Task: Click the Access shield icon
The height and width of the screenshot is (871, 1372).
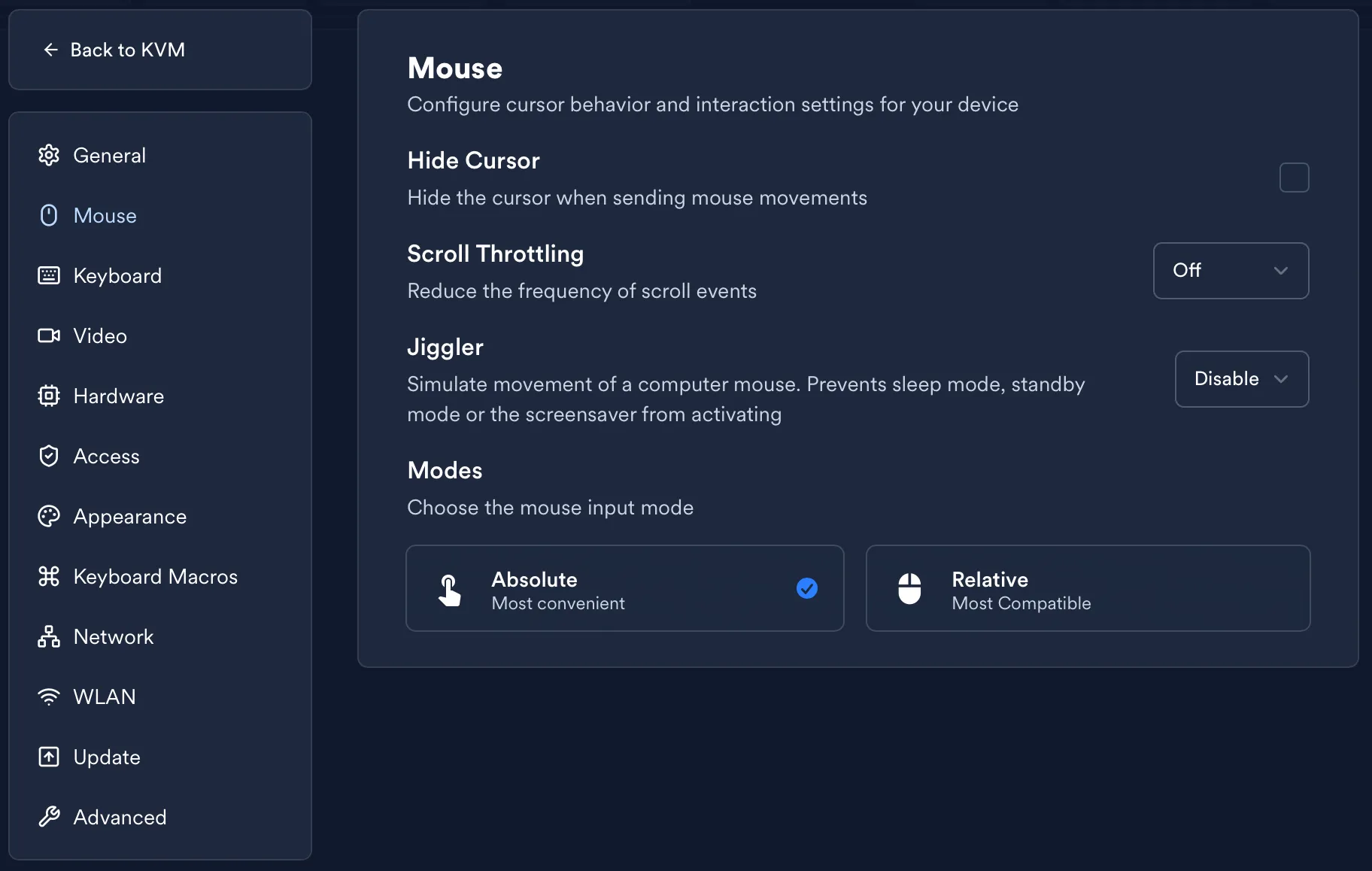Action: [x=49, y=457]
